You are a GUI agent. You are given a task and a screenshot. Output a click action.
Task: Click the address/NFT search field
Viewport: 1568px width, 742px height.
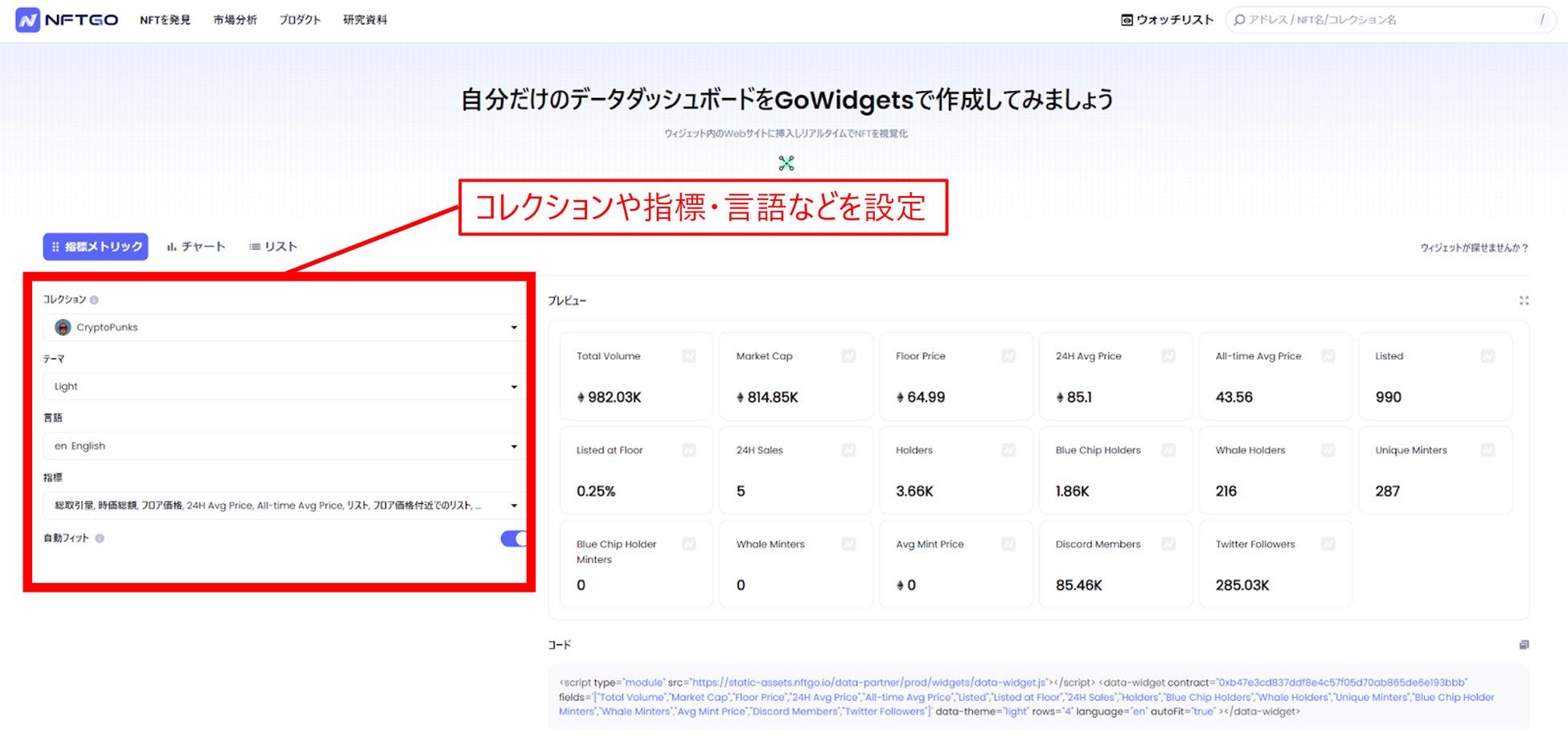pyautogui.click(x=1390, y=20)
